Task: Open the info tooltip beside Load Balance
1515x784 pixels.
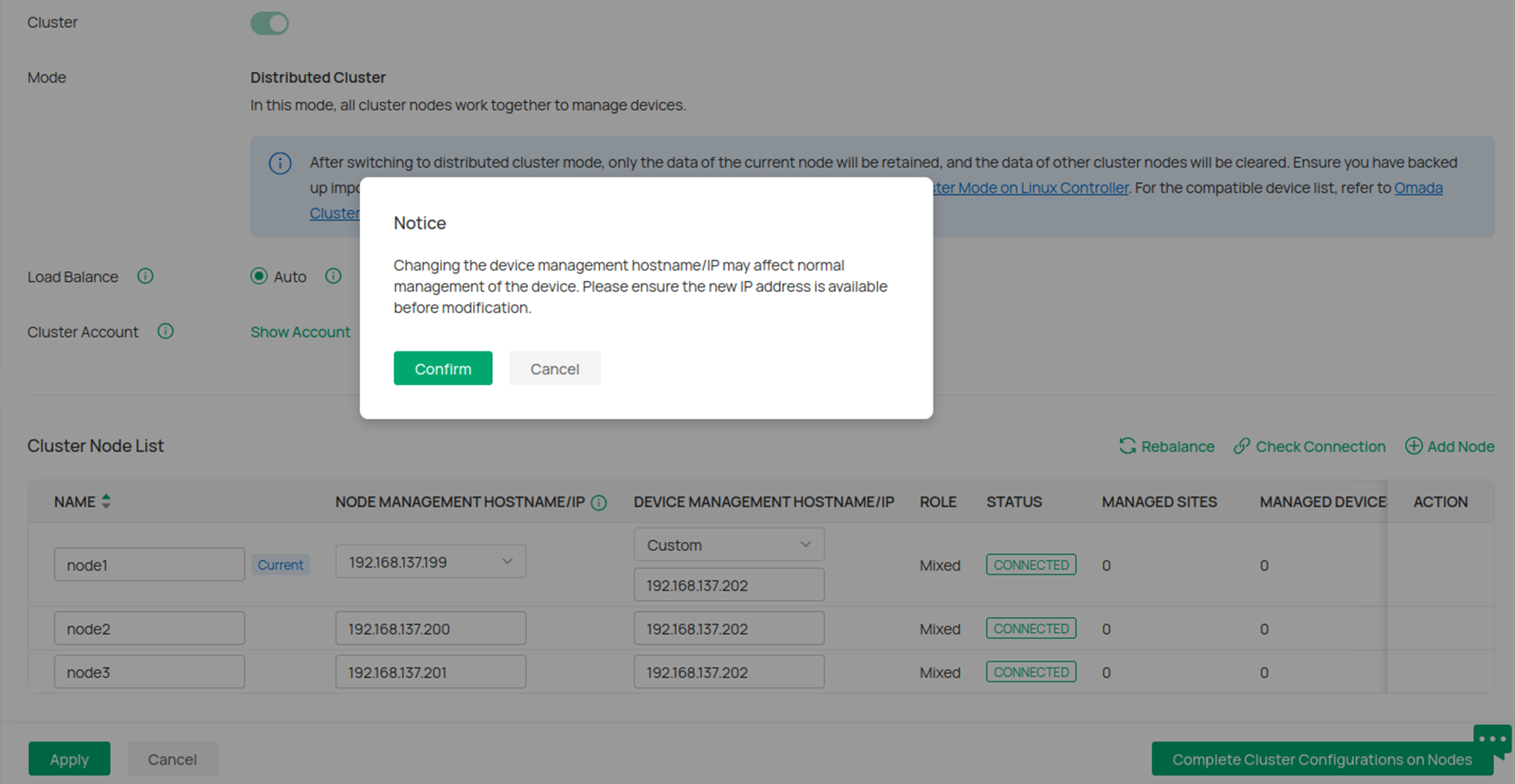Action: [x=145, y=277]
